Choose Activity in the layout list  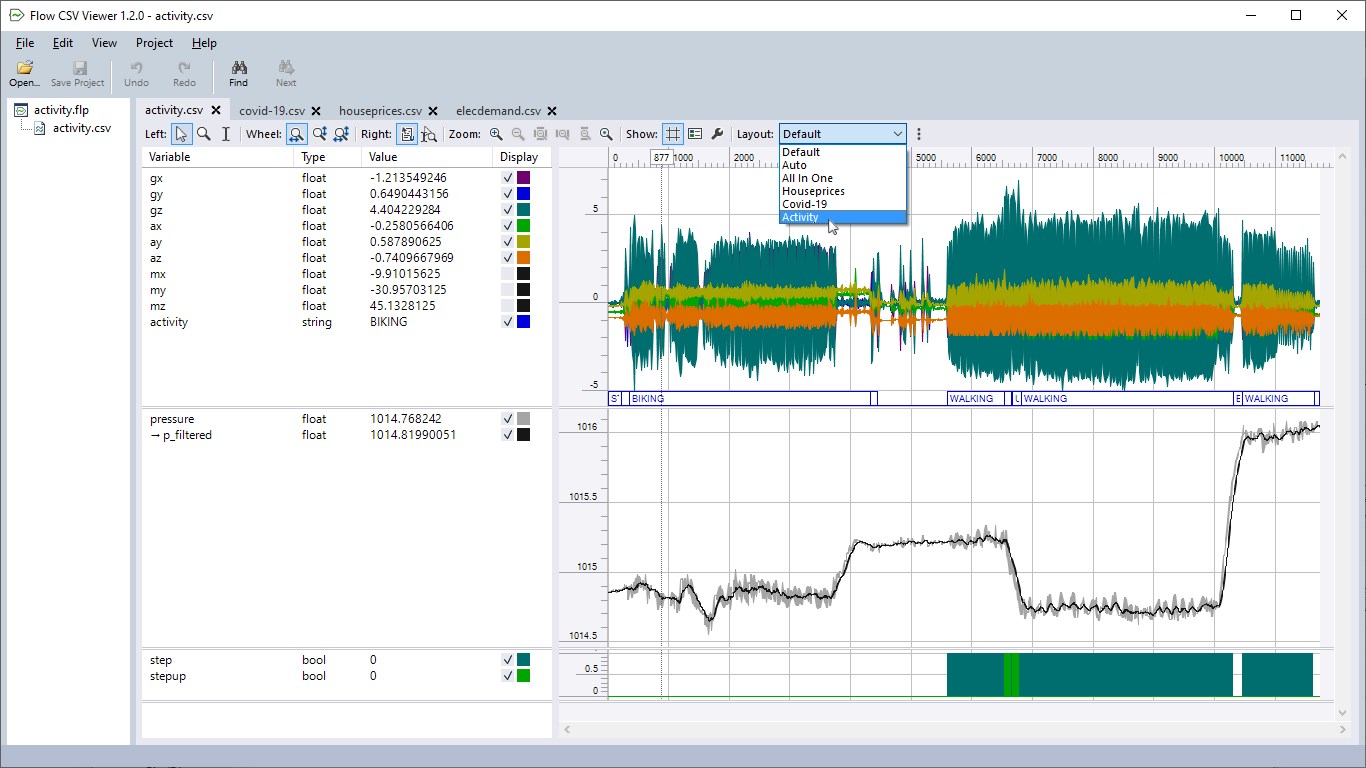(x=843, y=217)
